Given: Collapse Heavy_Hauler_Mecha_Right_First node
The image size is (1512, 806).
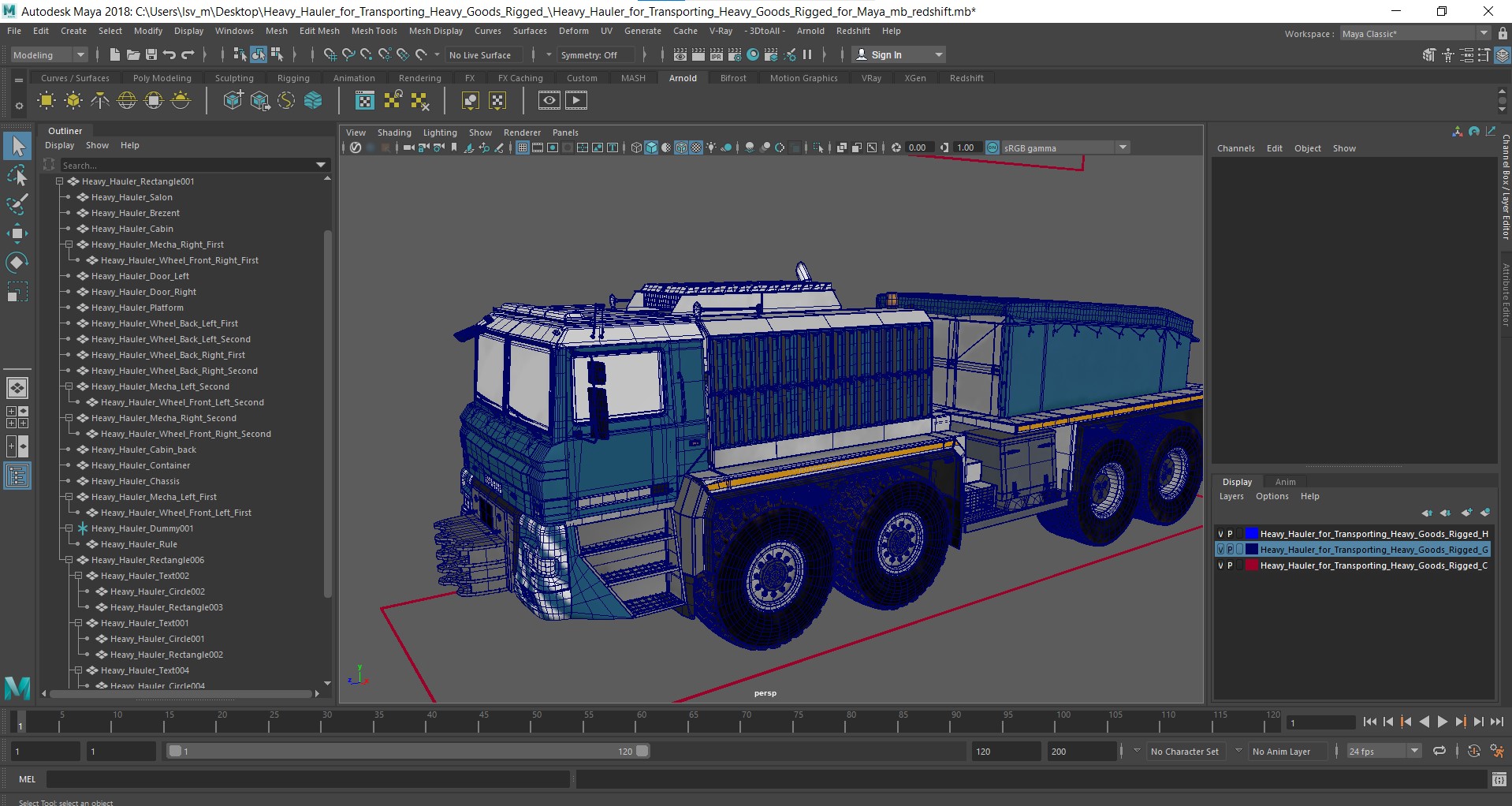Looking at the screenshot, I should 69,244.
